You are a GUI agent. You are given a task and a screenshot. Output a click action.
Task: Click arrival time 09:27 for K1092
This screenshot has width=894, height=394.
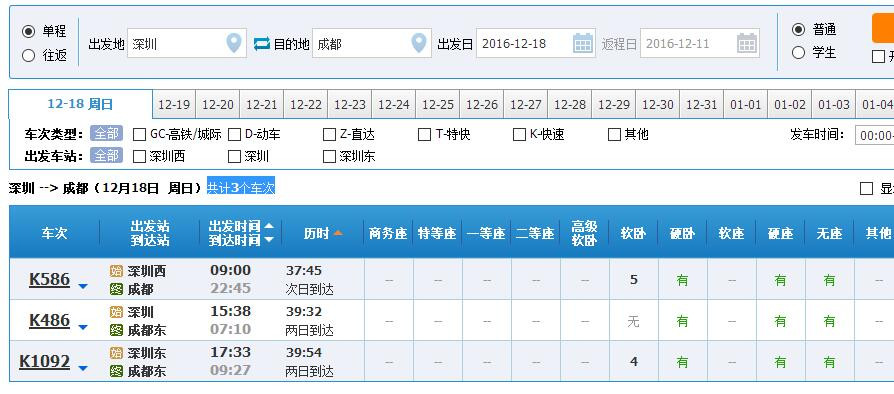tap(230, 370)
